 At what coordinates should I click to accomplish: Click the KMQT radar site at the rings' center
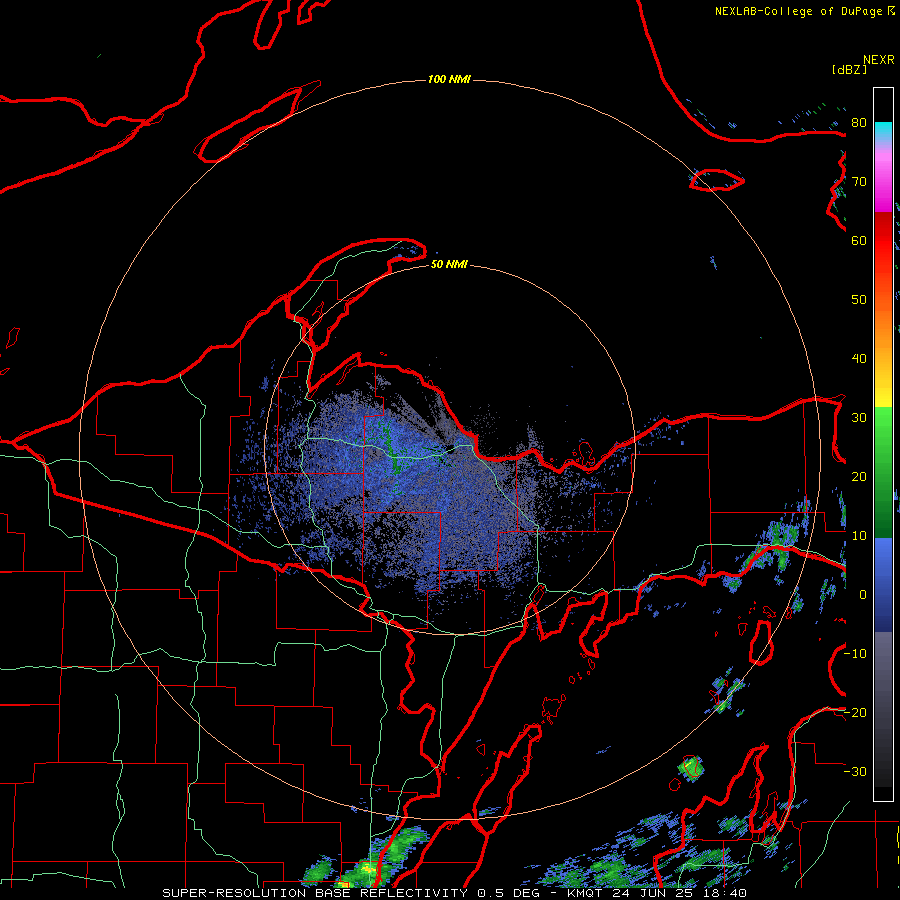click(x=449, y=449)
